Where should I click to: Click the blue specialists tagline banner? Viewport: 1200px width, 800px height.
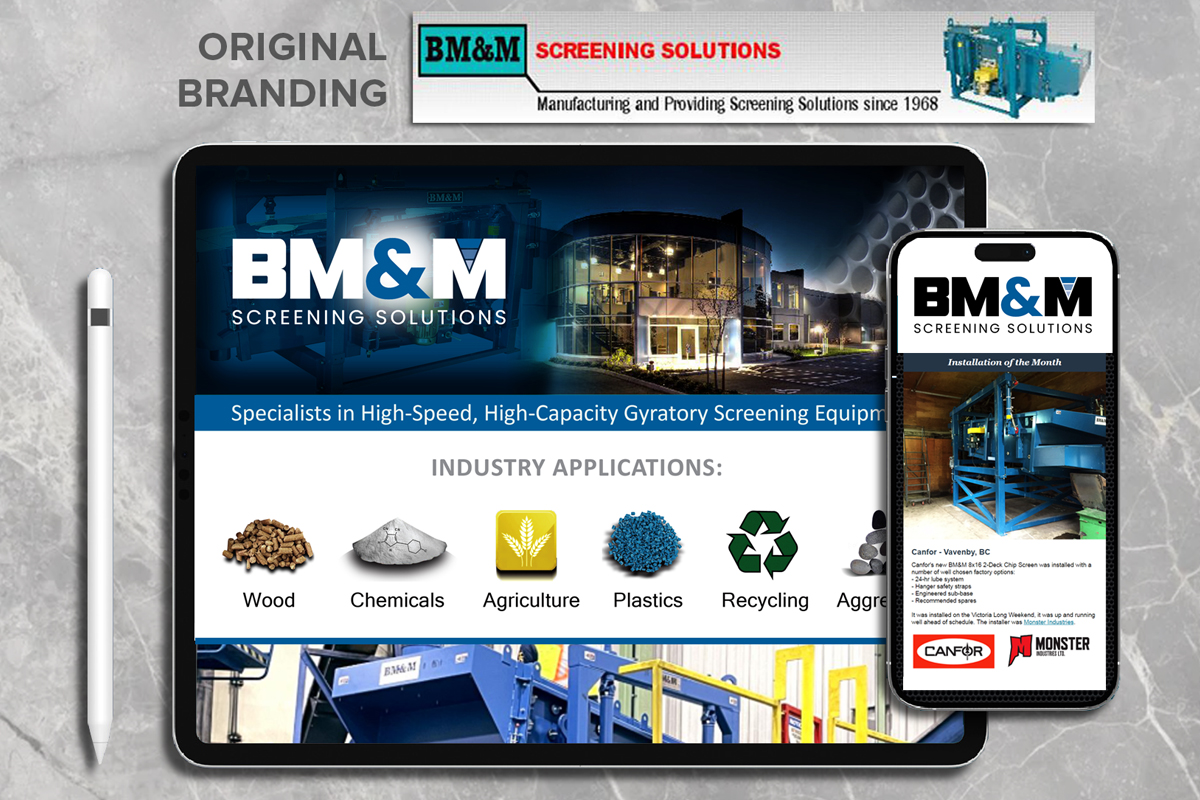click(x=542, y=413)
